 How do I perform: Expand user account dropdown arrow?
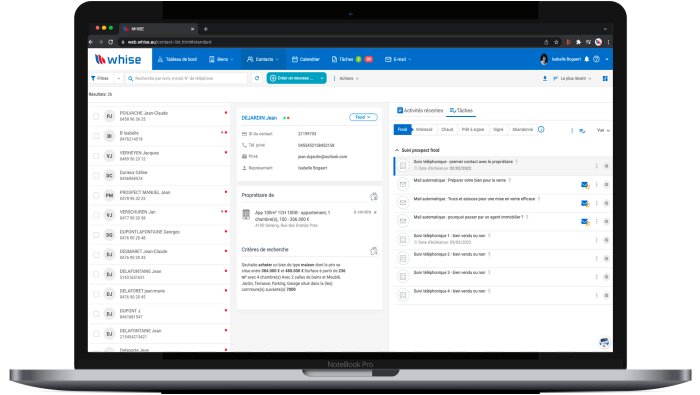[607, 59]
